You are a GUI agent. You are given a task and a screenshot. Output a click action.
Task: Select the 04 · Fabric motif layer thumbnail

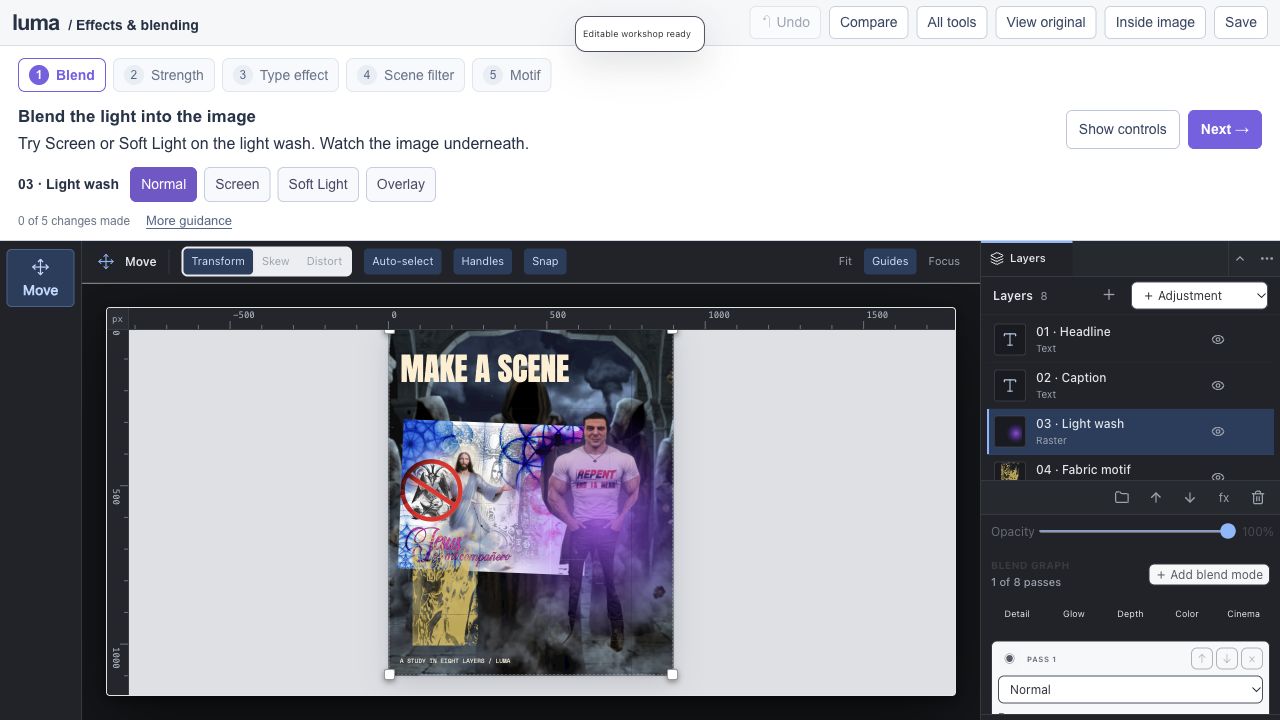click(x=1010, y=471)
